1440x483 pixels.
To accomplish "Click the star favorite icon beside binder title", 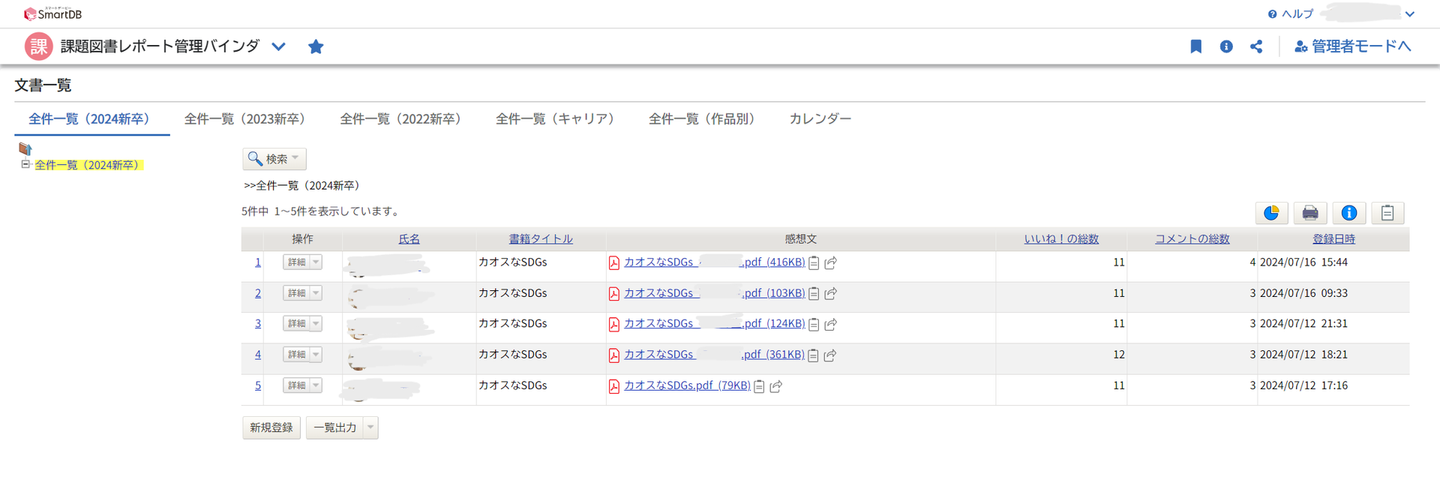I will click(316, 46).
